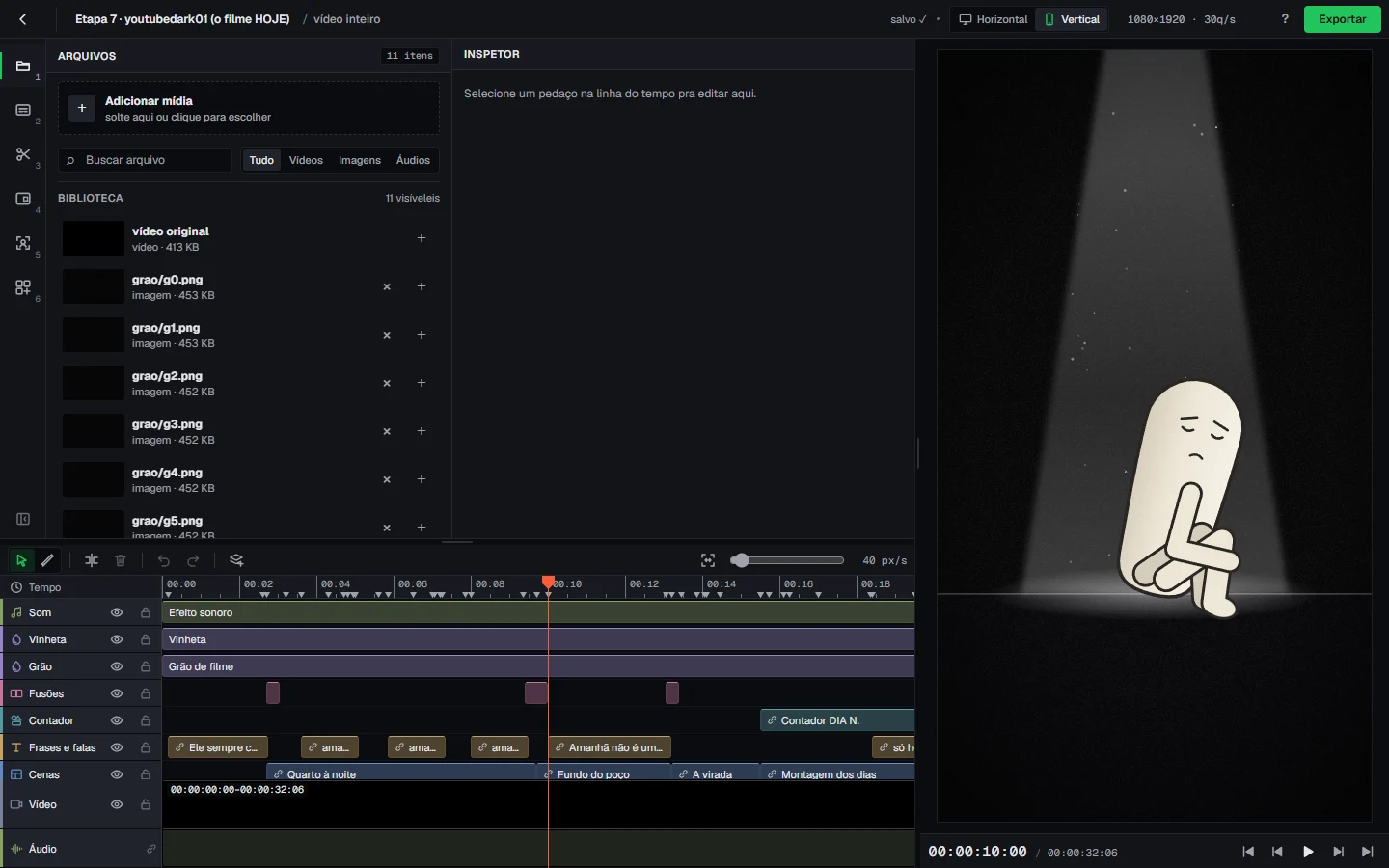Show only Vídeos in the library
Screen dimensions: 1389x868
tap(306, 160)
